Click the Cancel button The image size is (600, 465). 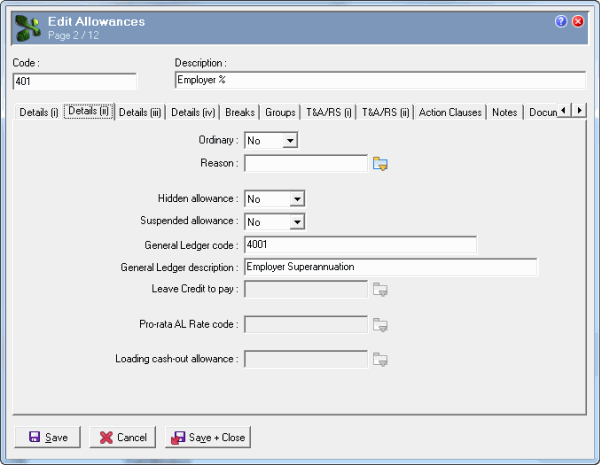point(122,437)
